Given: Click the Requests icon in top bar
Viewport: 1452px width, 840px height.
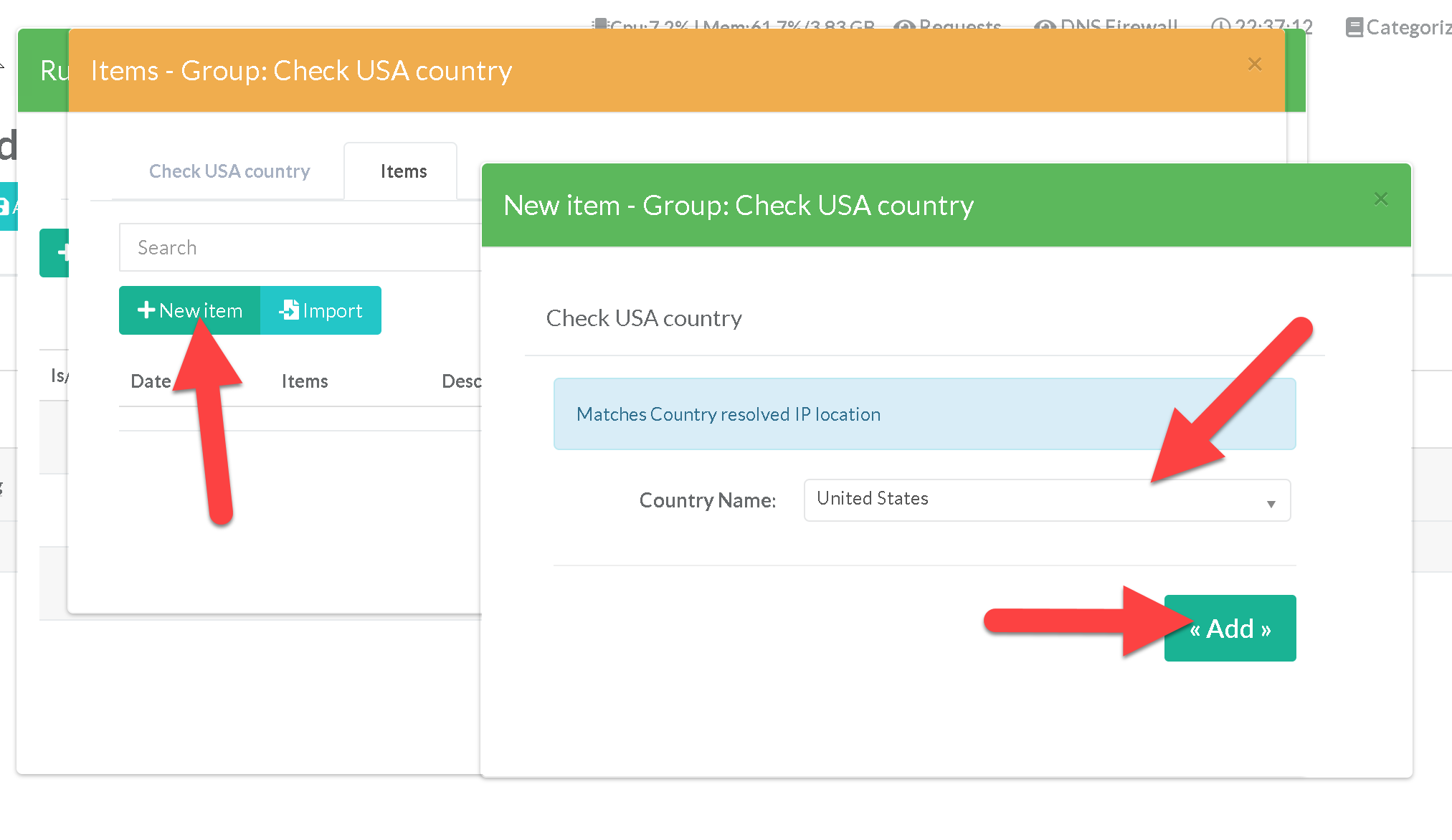Looking at the screenshot, I should (x=904, y=26).
